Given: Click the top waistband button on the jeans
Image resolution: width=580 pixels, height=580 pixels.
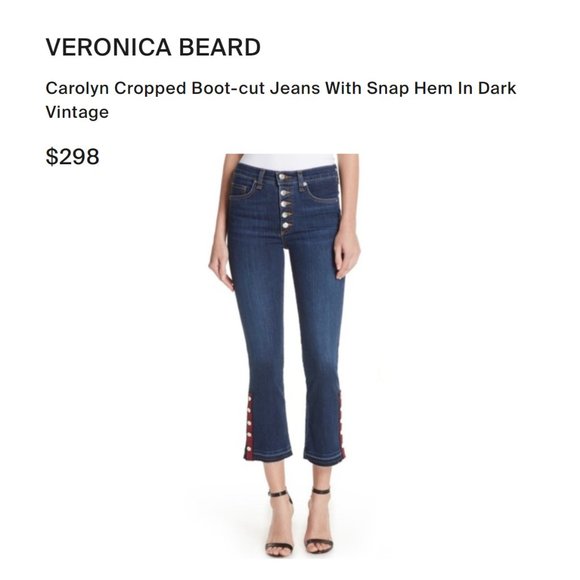Looking at the screenshot, I should pyautogui.click(x=283, y=177).
